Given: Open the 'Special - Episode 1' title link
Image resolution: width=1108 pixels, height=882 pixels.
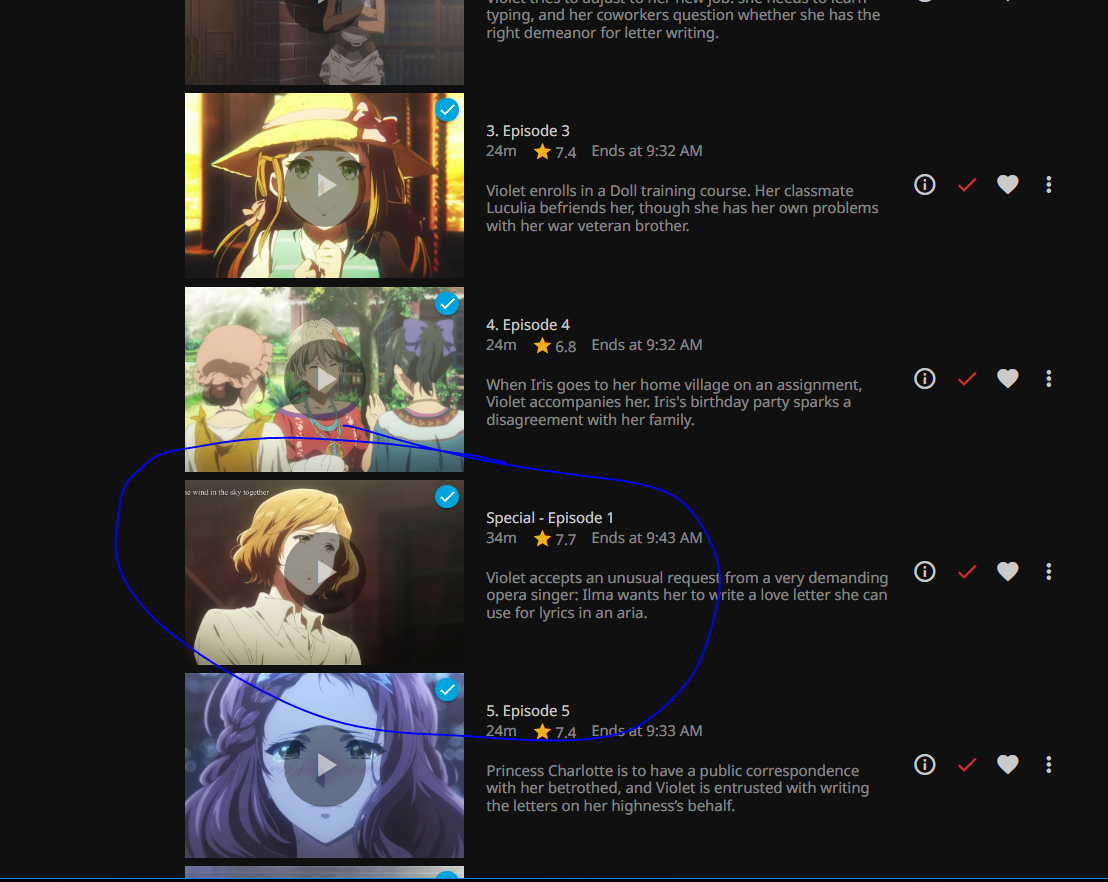Looking at the screenshot, I should 550,518.
